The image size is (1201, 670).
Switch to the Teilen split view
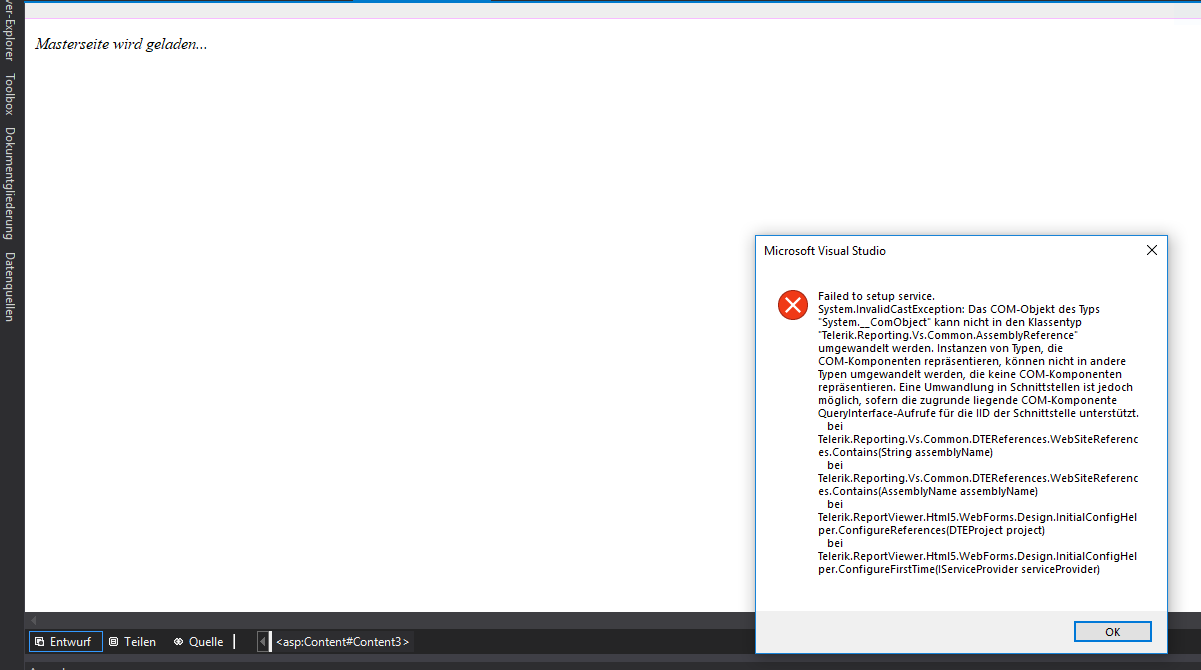tap(132, 641)
